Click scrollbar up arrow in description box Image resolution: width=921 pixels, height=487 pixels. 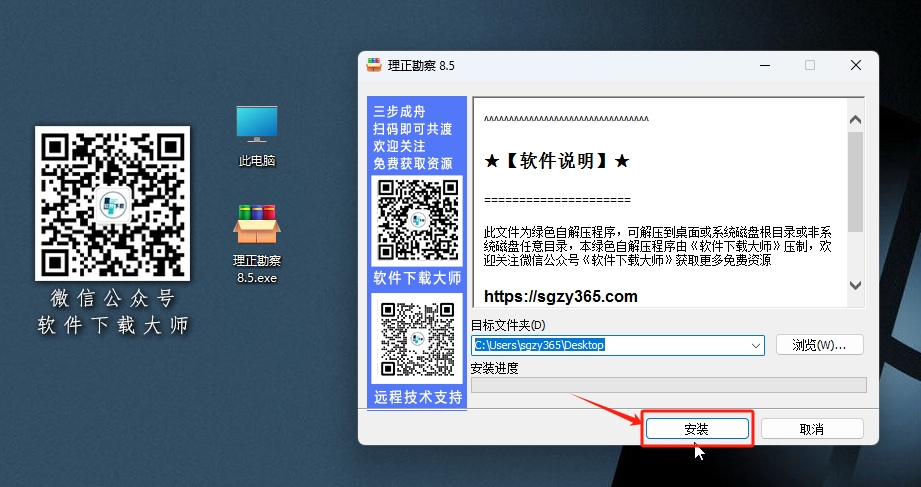click(855, 119)
